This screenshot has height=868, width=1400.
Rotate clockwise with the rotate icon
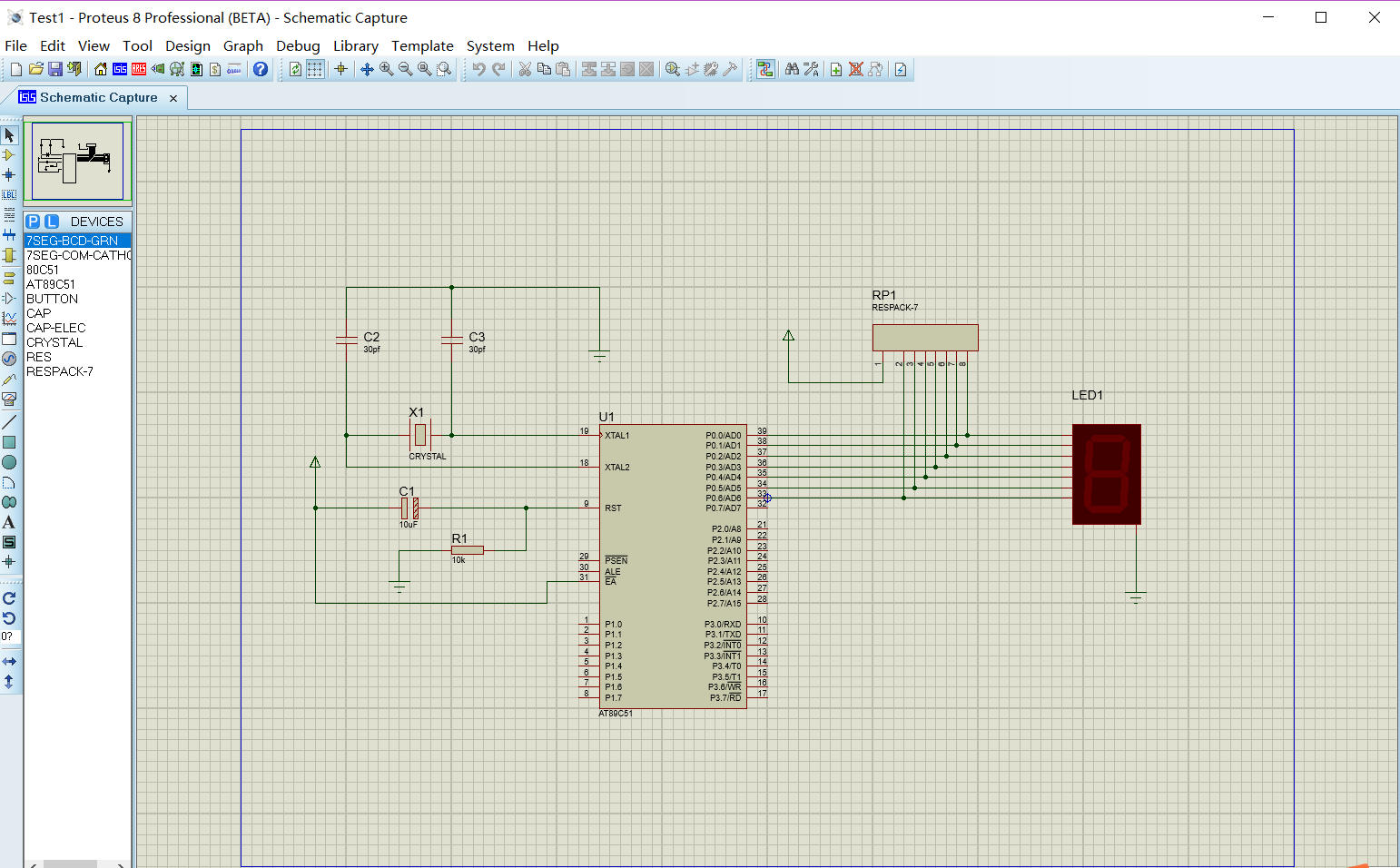[9, 598]
